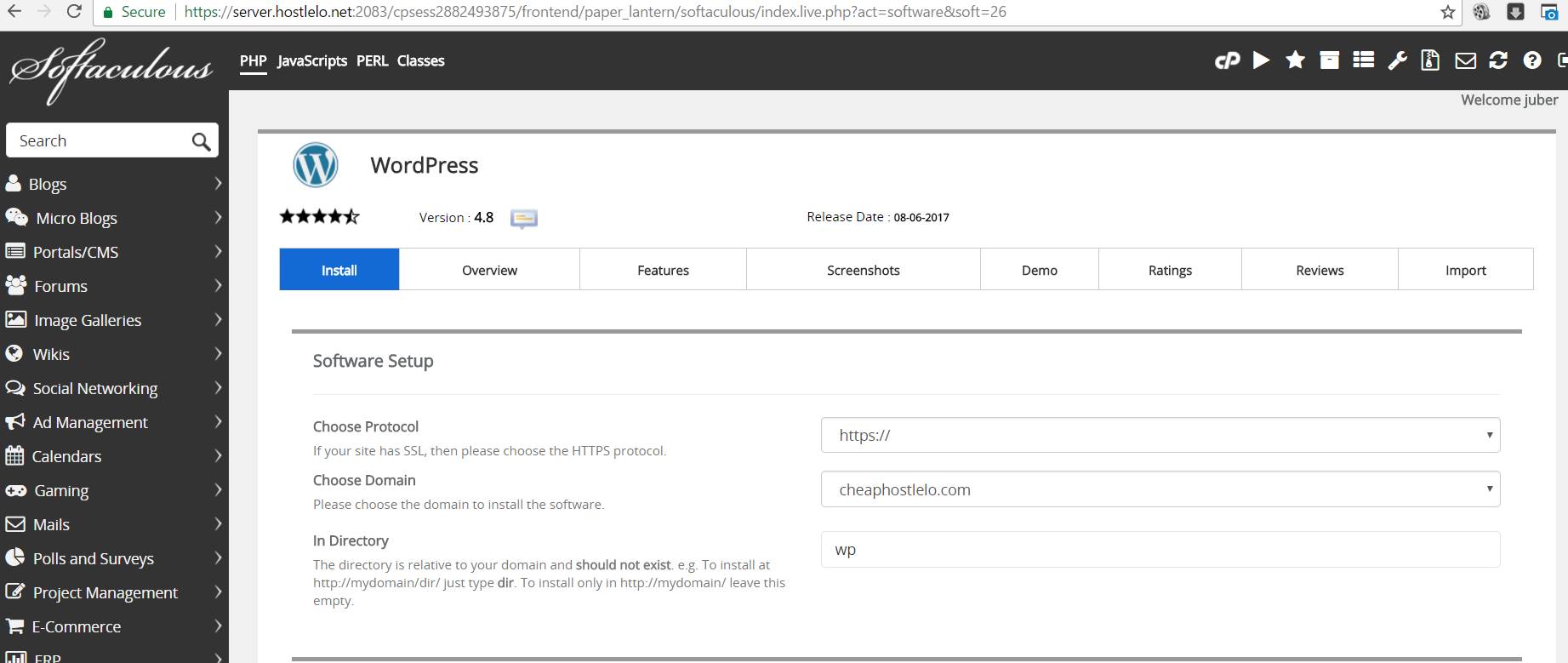The height and width of the screenshot is (663, 1568).
Task: Click the Blogs person icon in the sidebar
Action: [13, 184]
